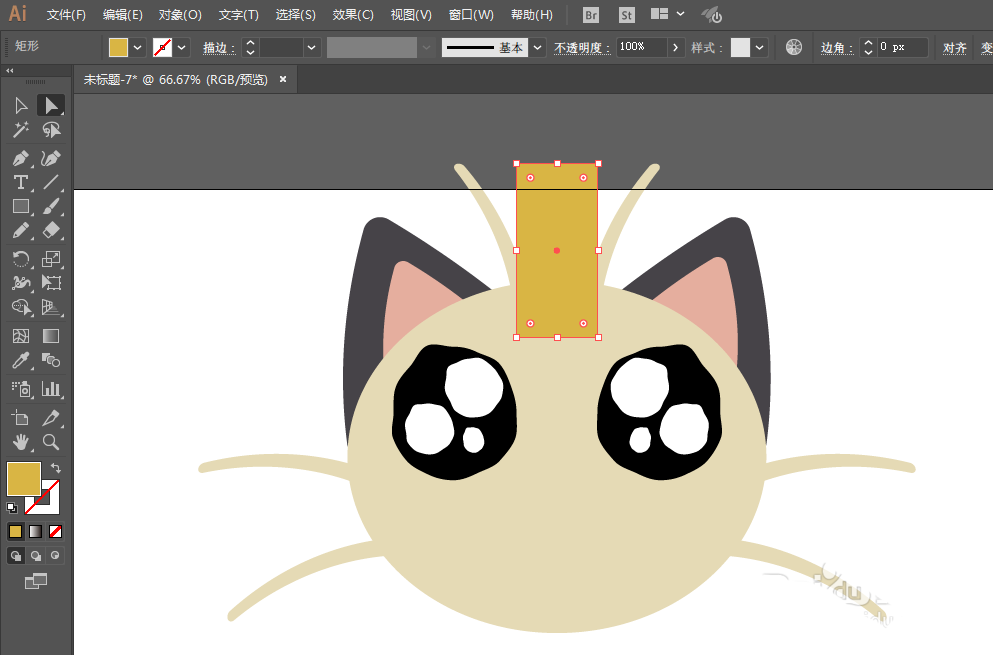The image size is (993, 655).
Task: Open stroke color dropdown in control bar
Action: (182, 48)
